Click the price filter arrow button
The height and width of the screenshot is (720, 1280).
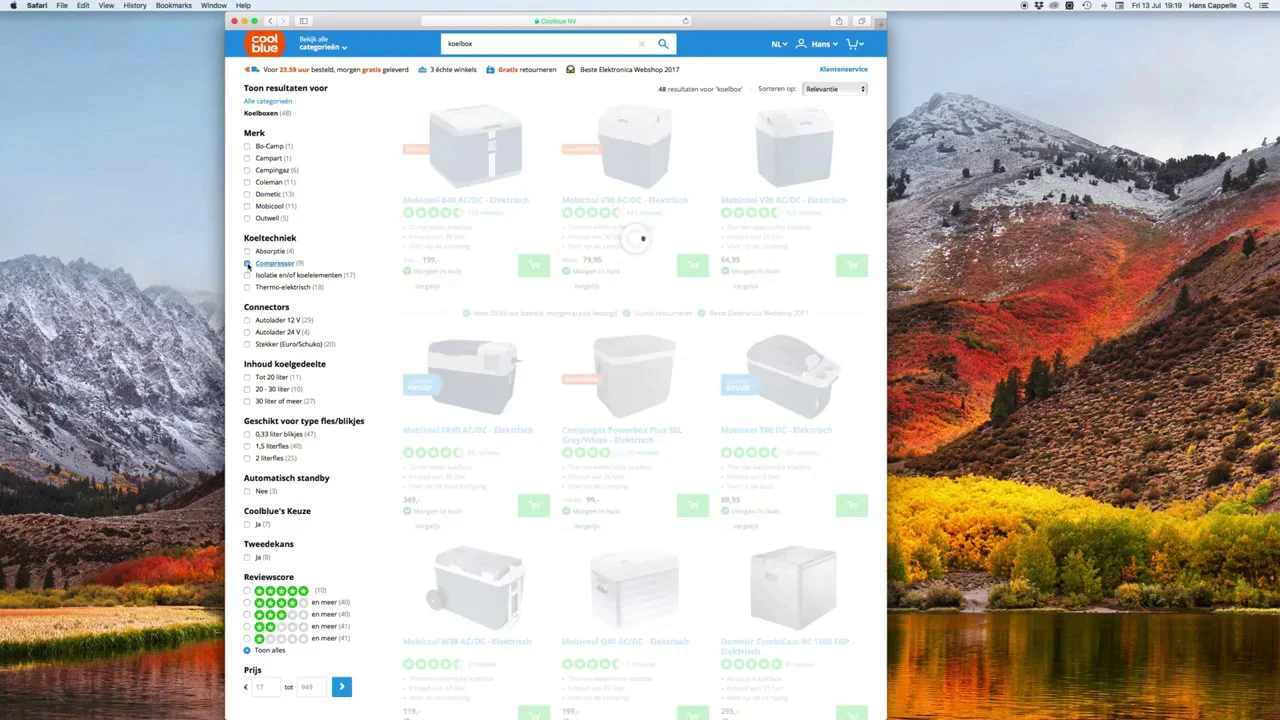(342, 687)
